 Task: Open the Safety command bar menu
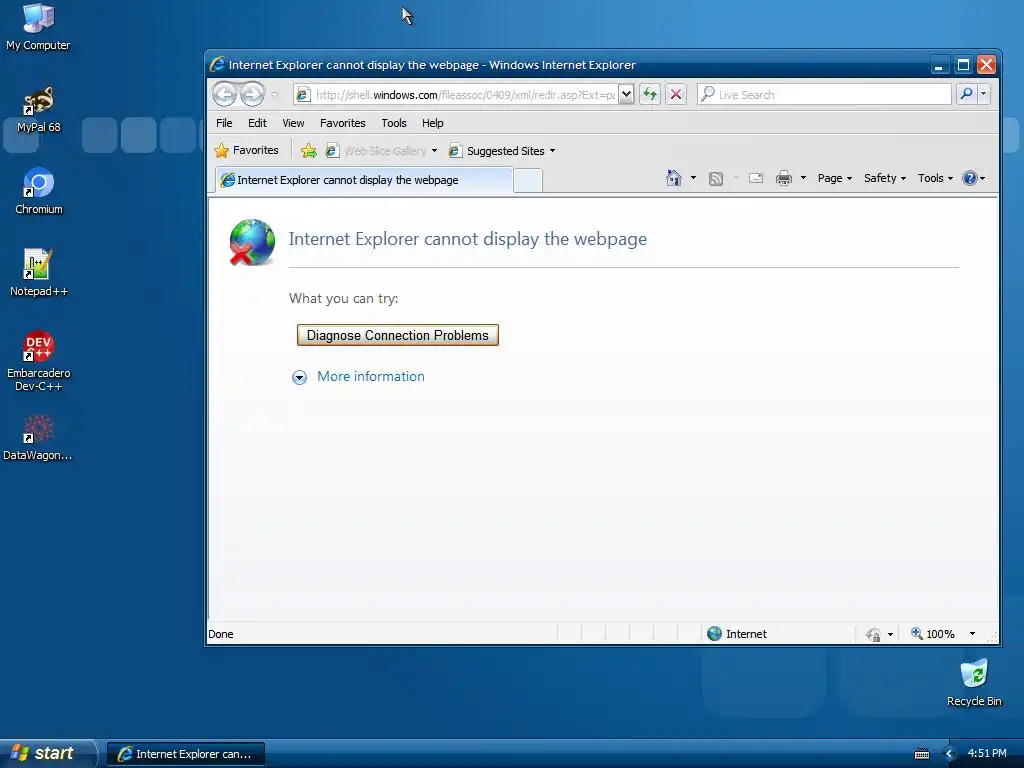point(884,178)
